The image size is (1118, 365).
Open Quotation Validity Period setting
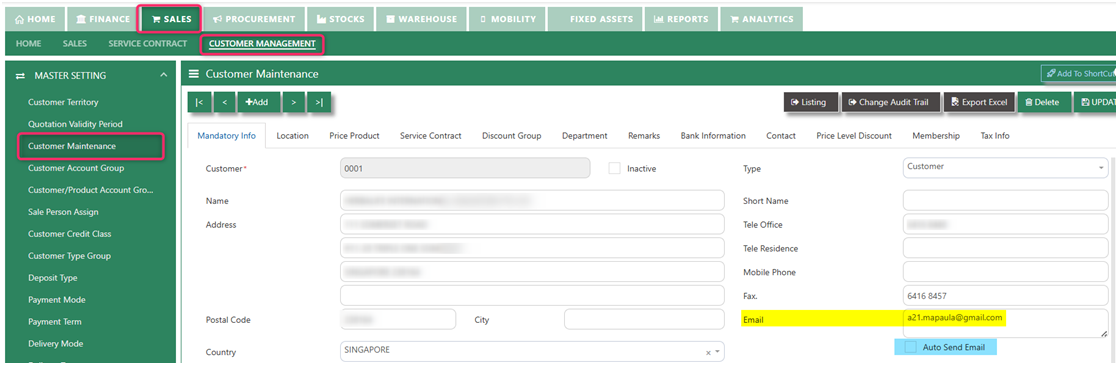coord(75,124)
